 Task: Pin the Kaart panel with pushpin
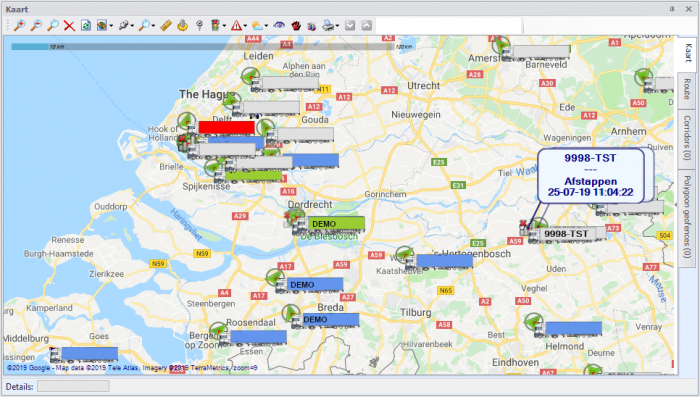671,9
